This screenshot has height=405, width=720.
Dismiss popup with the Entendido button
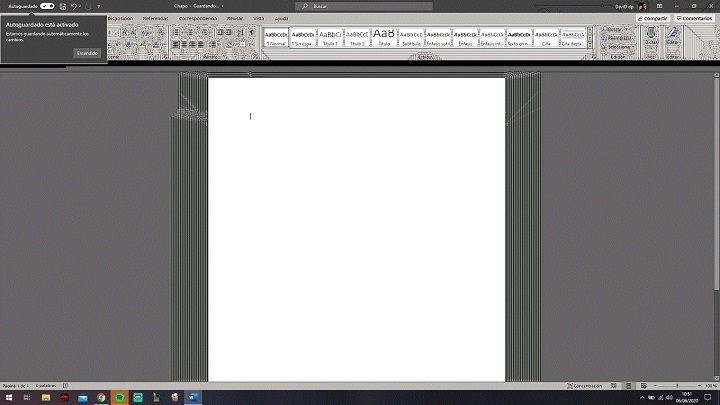87,53
